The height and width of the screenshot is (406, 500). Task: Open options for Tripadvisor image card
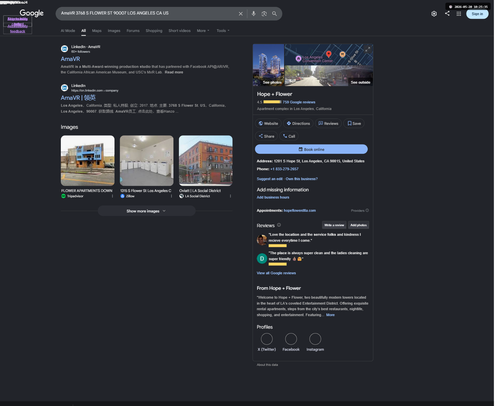pos(112,196)
